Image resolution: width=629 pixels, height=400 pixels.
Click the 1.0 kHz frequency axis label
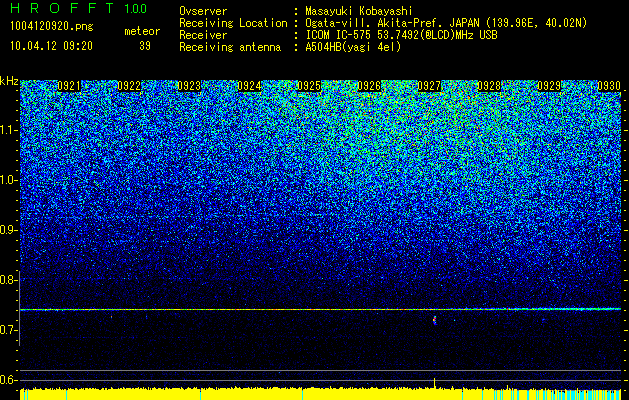tap(8, 180)
